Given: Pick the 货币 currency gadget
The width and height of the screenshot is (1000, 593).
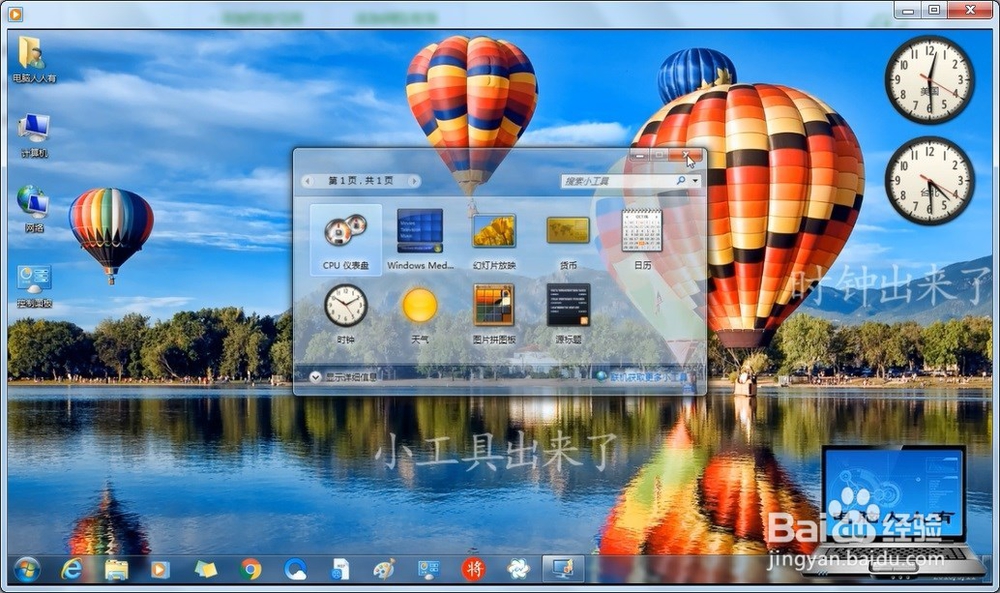Looking at the screenshot, I should point(568,240).
